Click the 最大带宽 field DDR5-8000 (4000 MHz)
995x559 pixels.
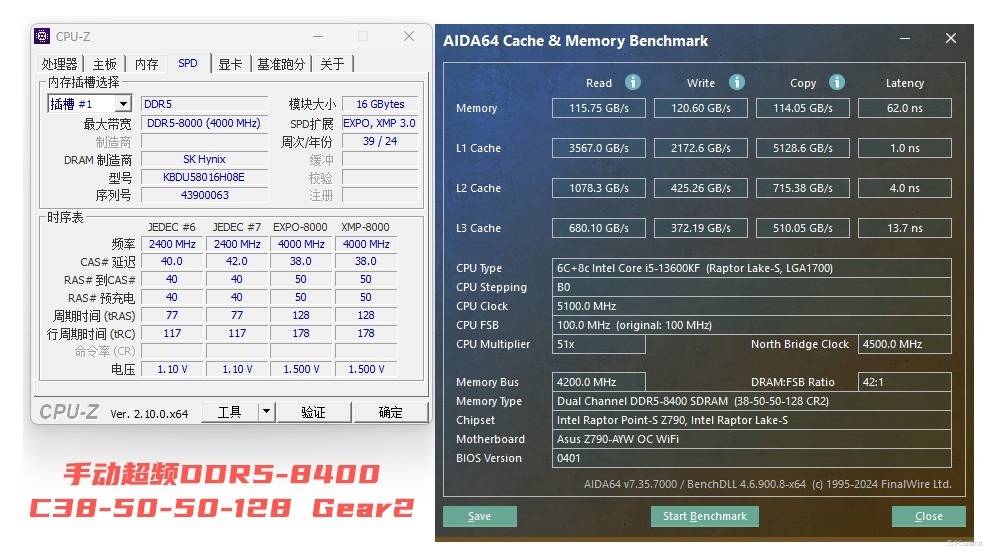(x=204, y=123)
